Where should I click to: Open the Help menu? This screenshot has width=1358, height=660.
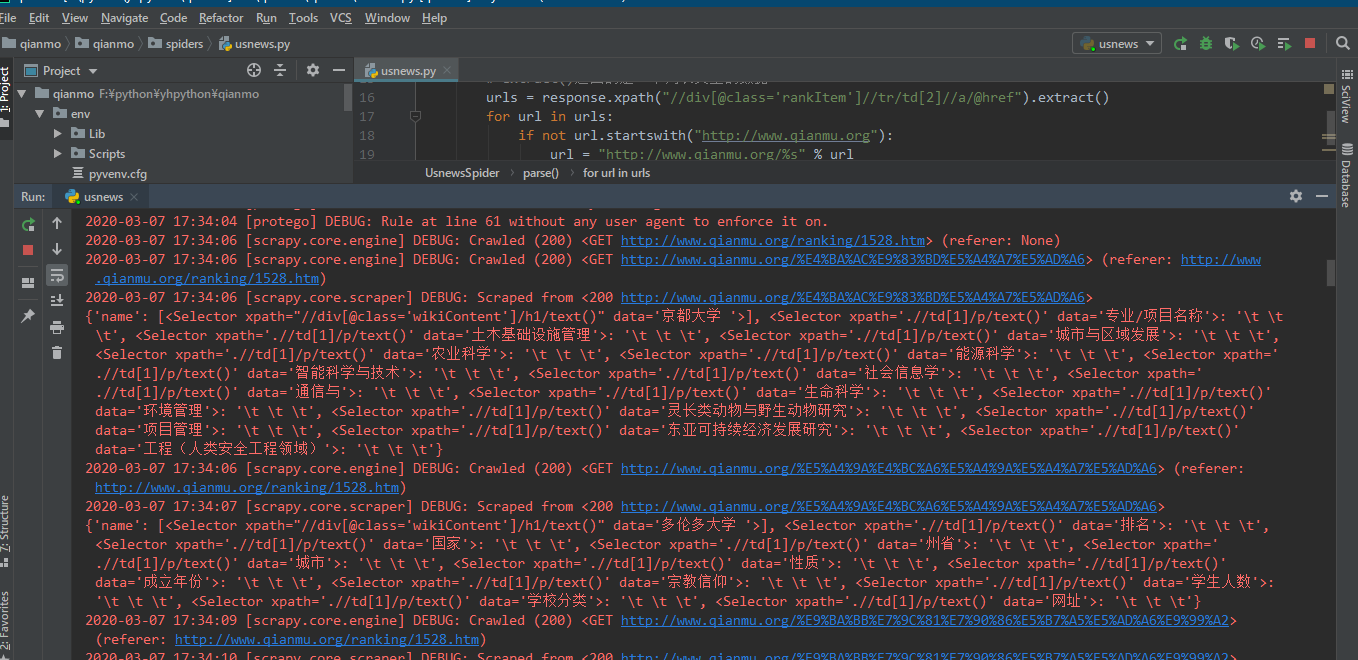(x=434, y=18)
